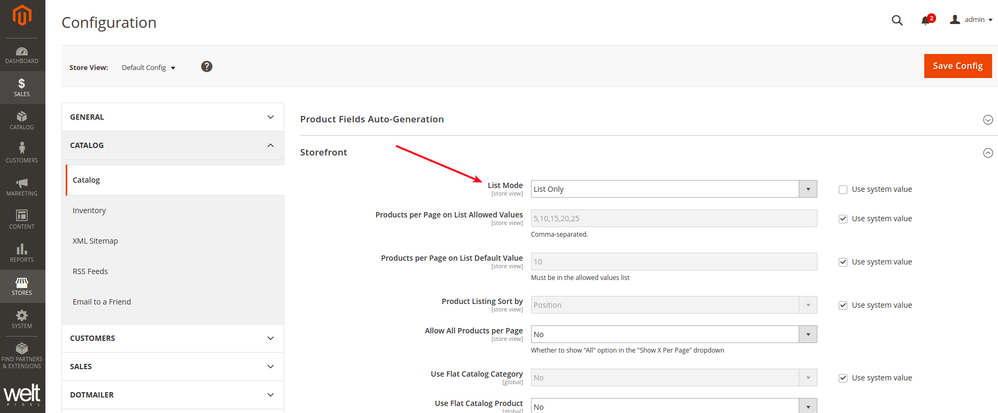Select the XML Sitemap tab
The image size is (998, 413).
coord(95,241)
